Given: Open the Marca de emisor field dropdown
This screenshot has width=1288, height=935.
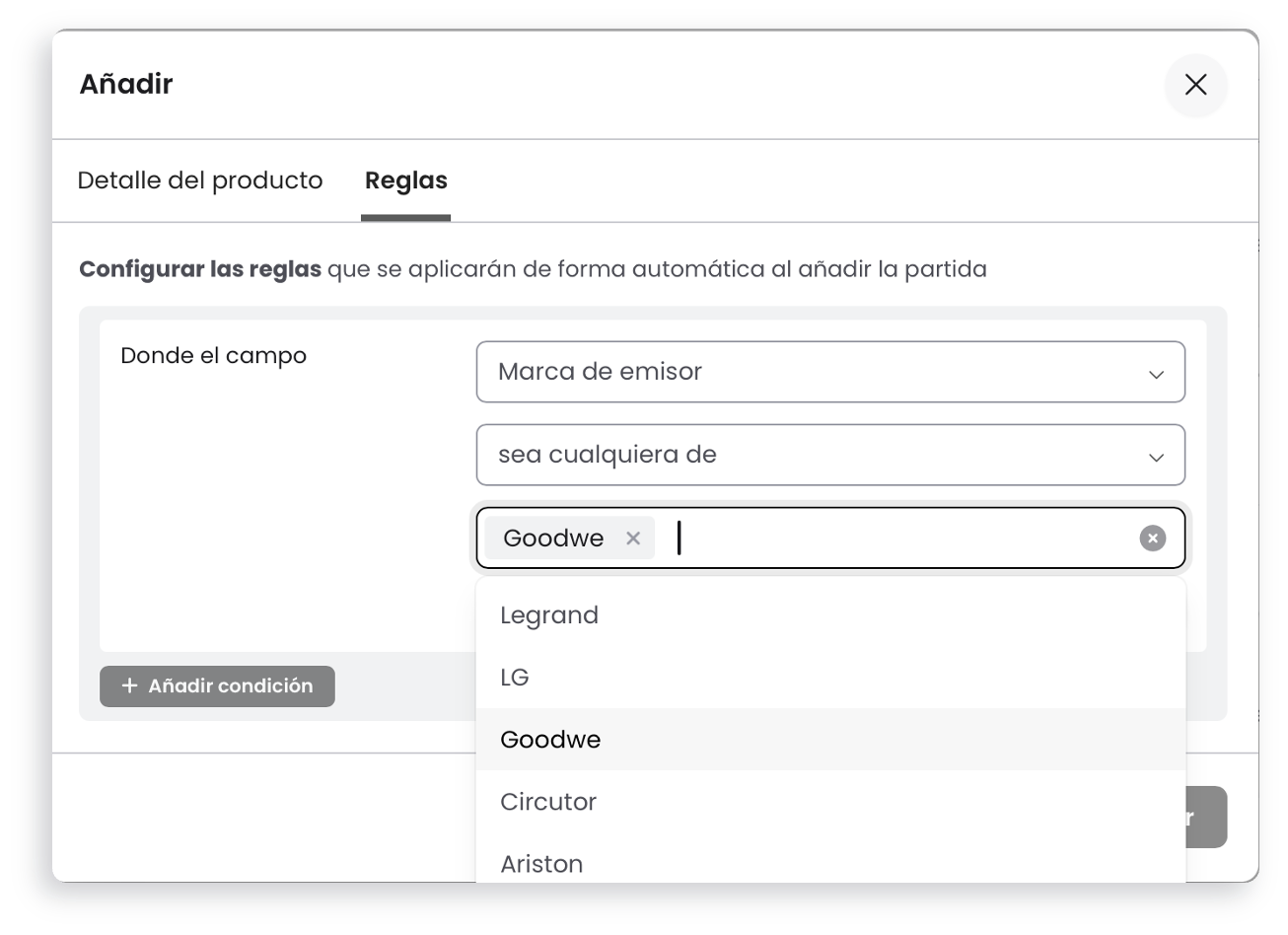Looking at the screenshot, I should click(x=809, y=372).
